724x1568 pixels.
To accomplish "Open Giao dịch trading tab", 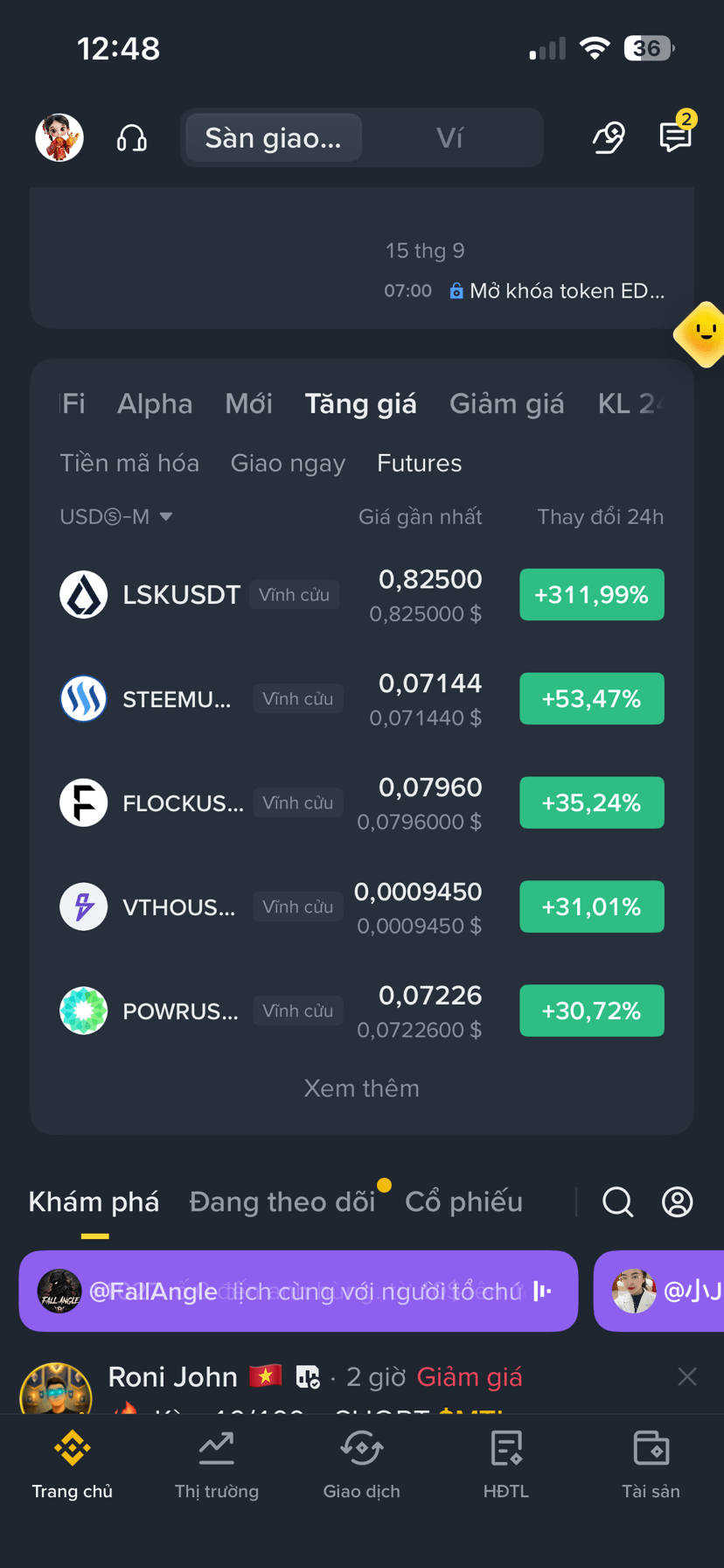I will (x=361, y=1466).
